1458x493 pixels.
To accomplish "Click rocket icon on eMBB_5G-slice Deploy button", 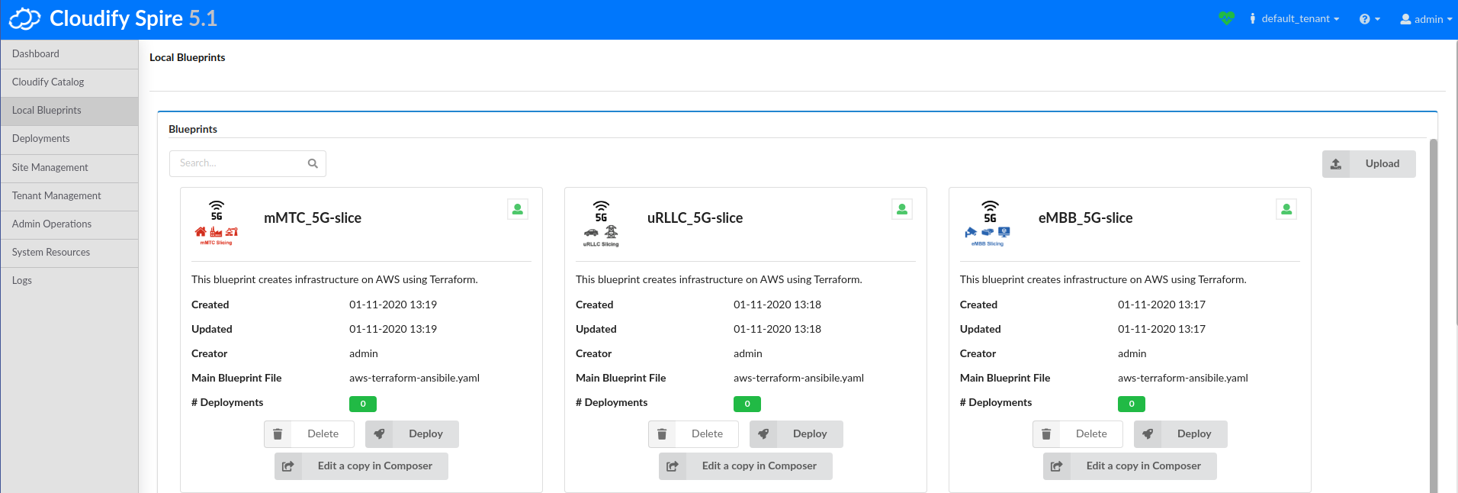I will tap(1148, 434).
